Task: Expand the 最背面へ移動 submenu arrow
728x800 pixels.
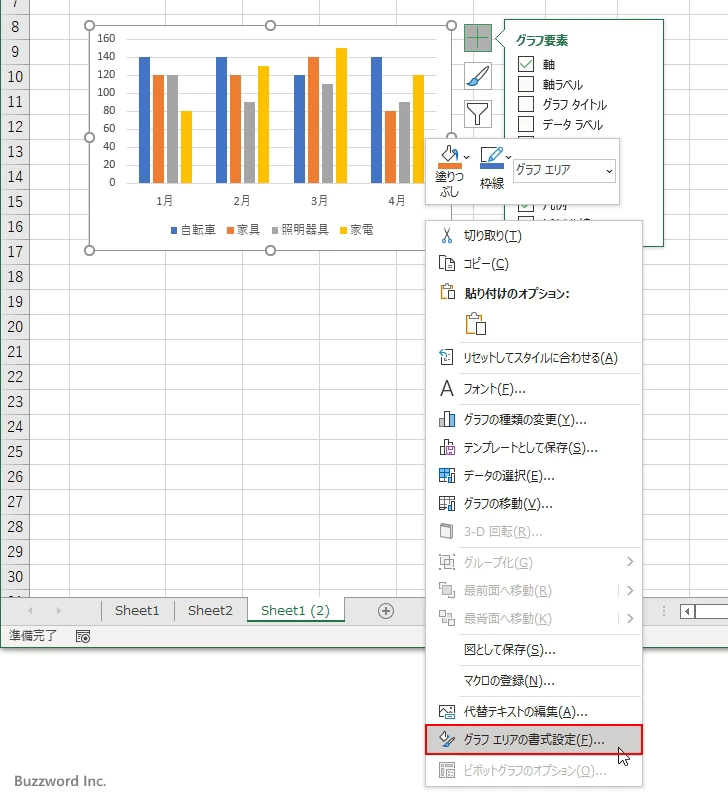Action: [x=630, y=618]
